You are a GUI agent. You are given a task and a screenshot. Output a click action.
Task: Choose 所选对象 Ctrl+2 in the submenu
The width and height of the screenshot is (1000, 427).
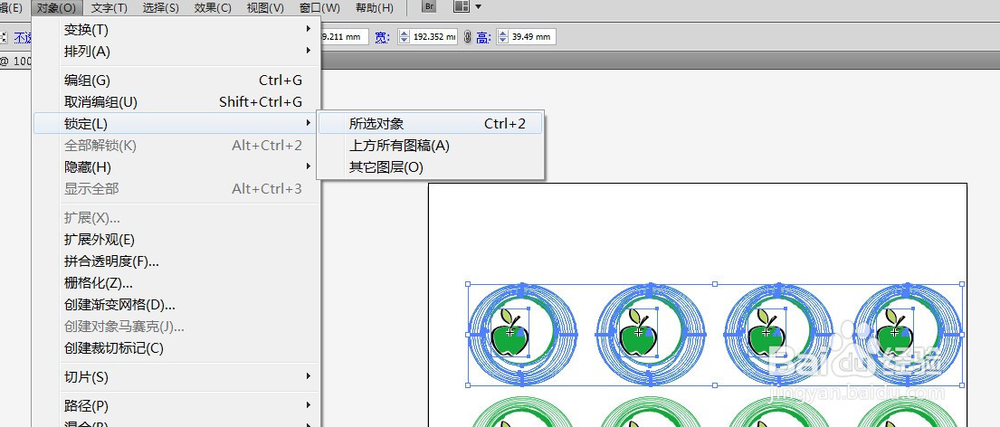tap(430, 124)
